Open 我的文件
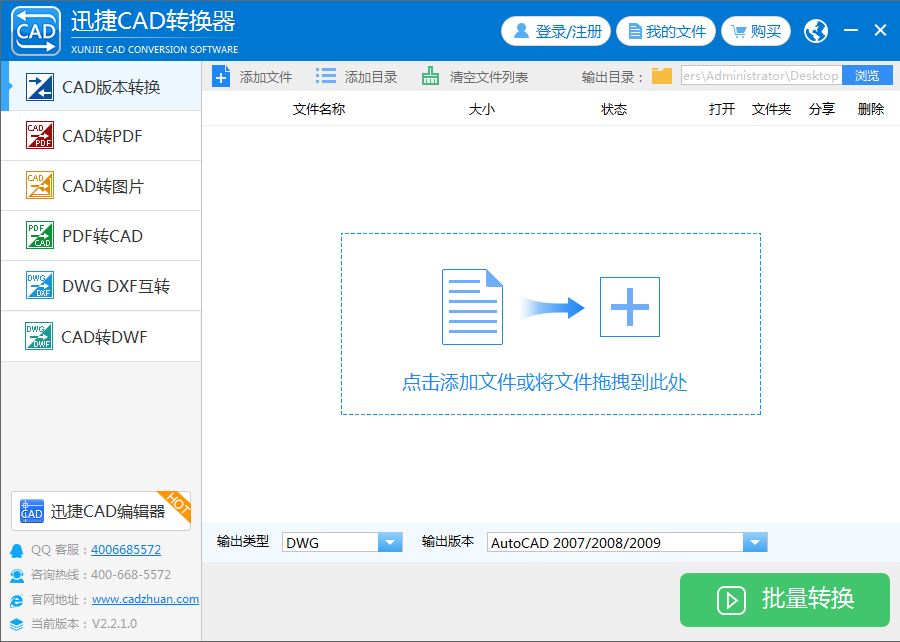 (666, 31)
